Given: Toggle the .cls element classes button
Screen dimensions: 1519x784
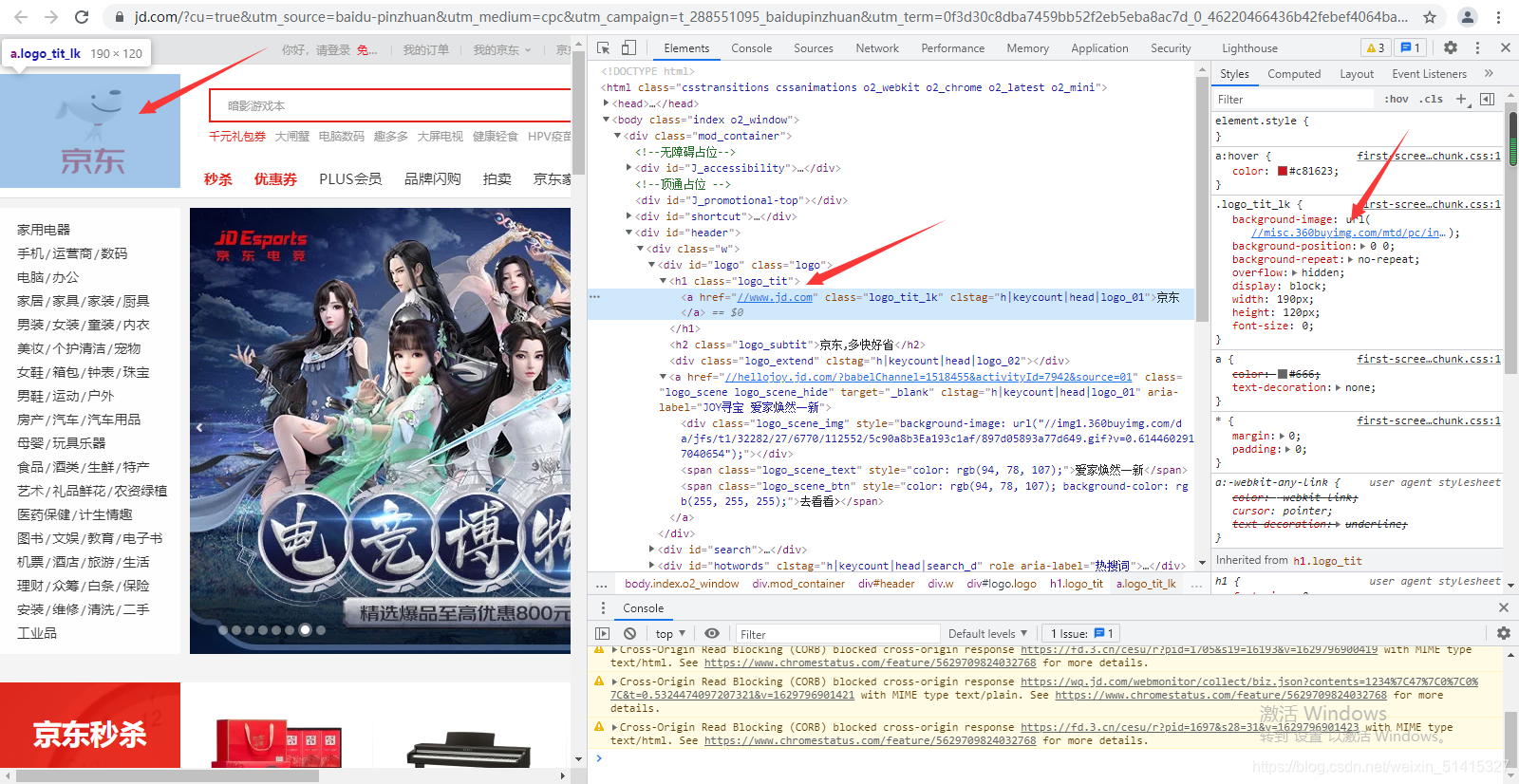Looking at the screenshot, I should point(1431,99).
